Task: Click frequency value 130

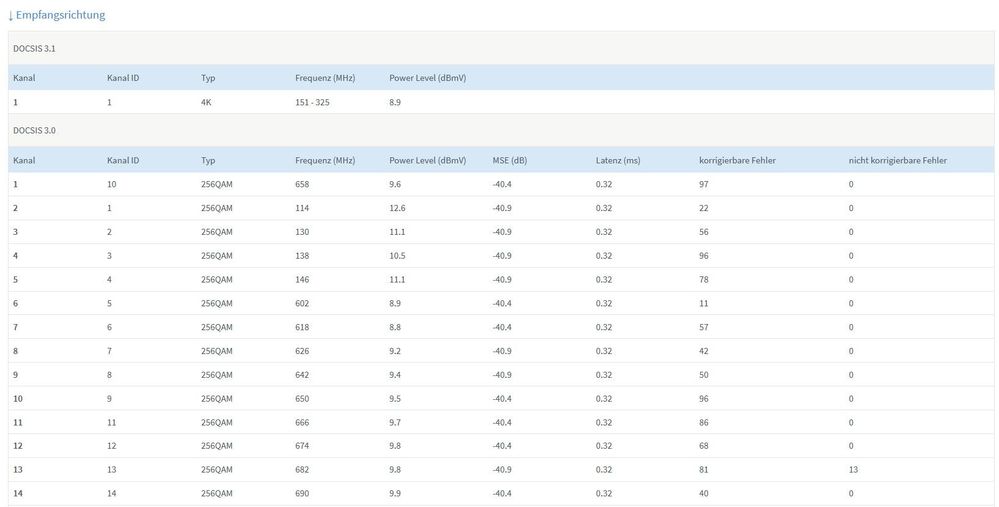Action: 302,232
